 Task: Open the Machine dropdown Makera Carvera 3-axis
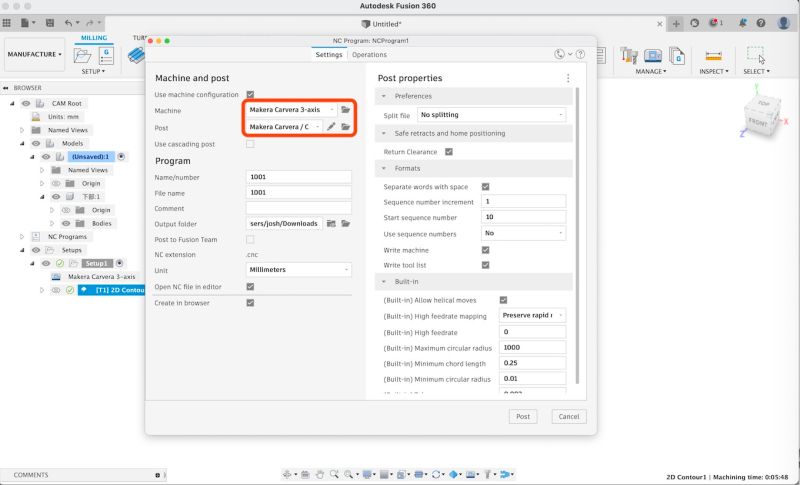[x=291, y=110]
